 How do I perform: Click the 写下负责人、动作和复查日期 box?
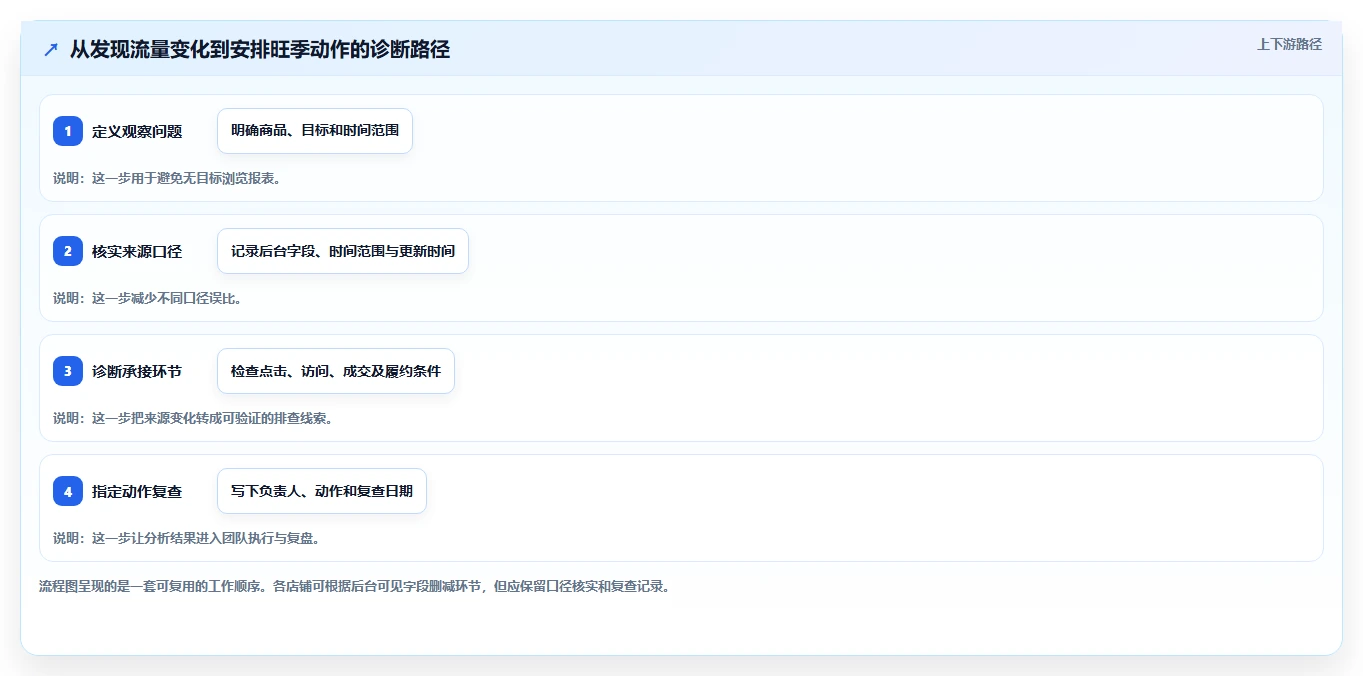point(322,491)
